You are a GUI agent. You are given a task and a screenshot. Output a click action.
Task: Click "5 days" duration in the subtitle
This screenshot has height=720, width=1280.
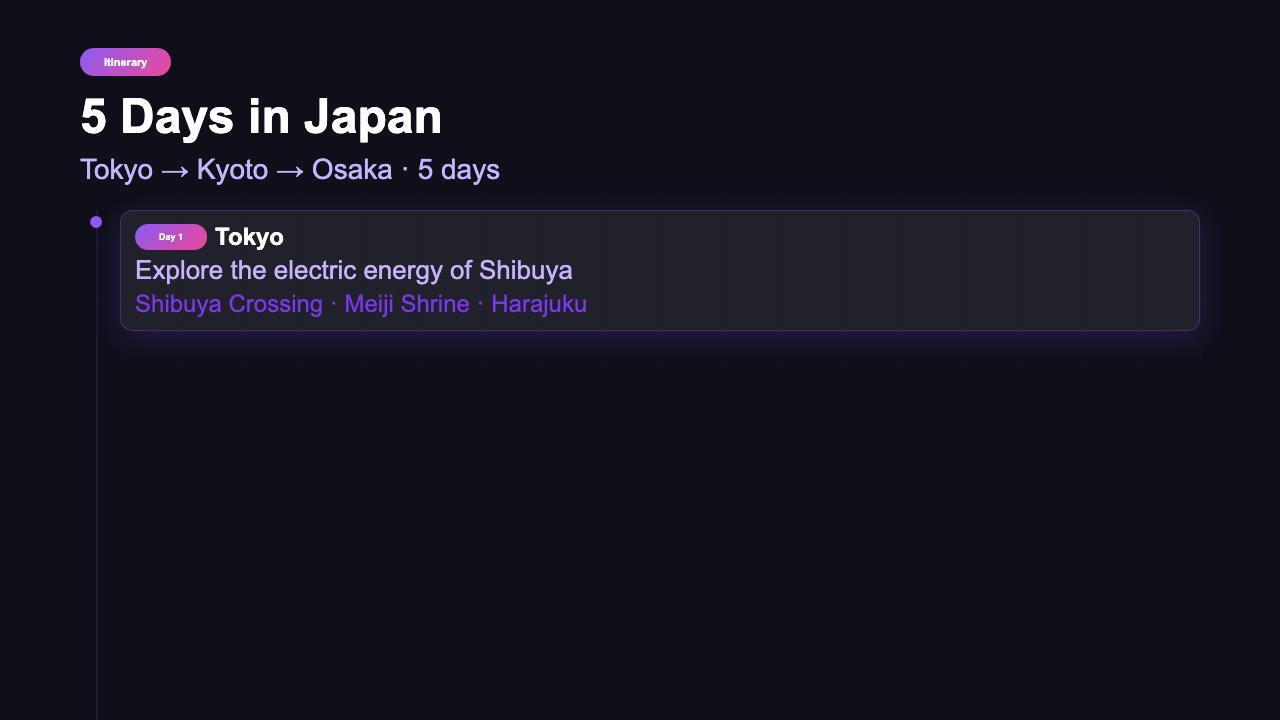(458, 170)
